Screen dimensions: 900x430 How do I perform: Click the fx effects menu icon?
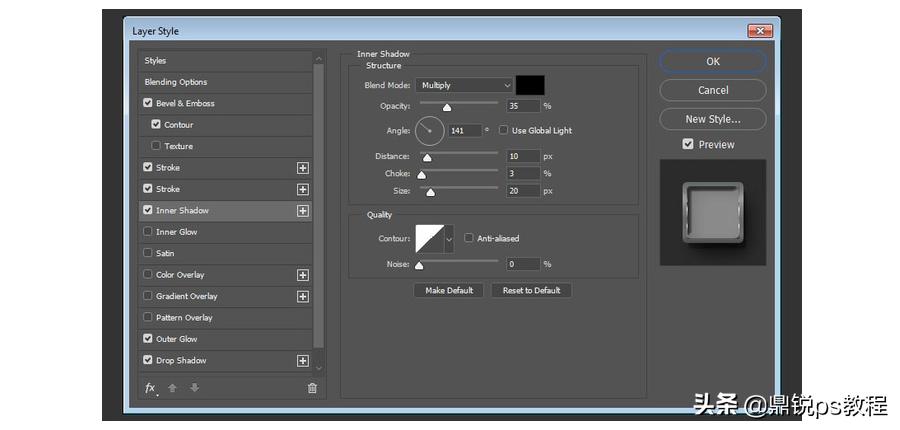coord(150,389)
